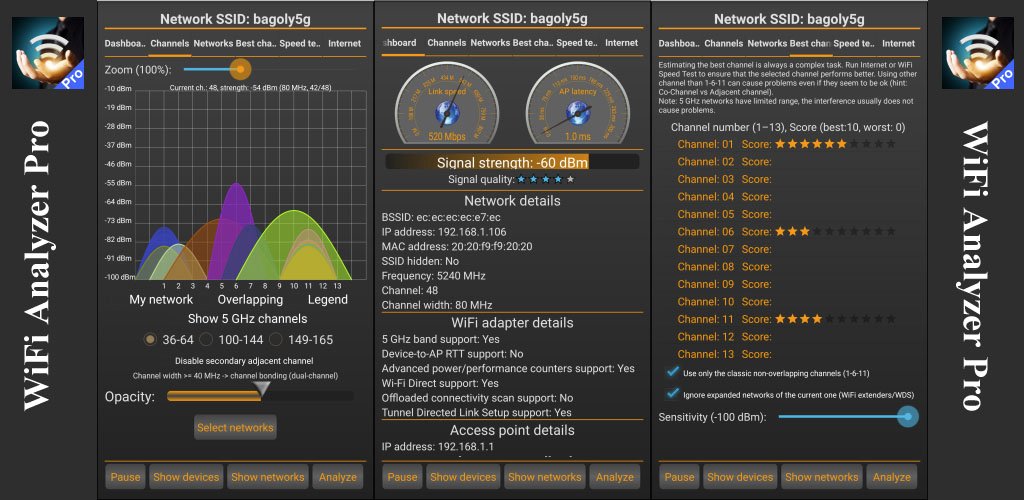Click the Sensitivity slider handle
Image resolution: width=1024 pixels, height=500 pixels.
(x=907, y=416)
